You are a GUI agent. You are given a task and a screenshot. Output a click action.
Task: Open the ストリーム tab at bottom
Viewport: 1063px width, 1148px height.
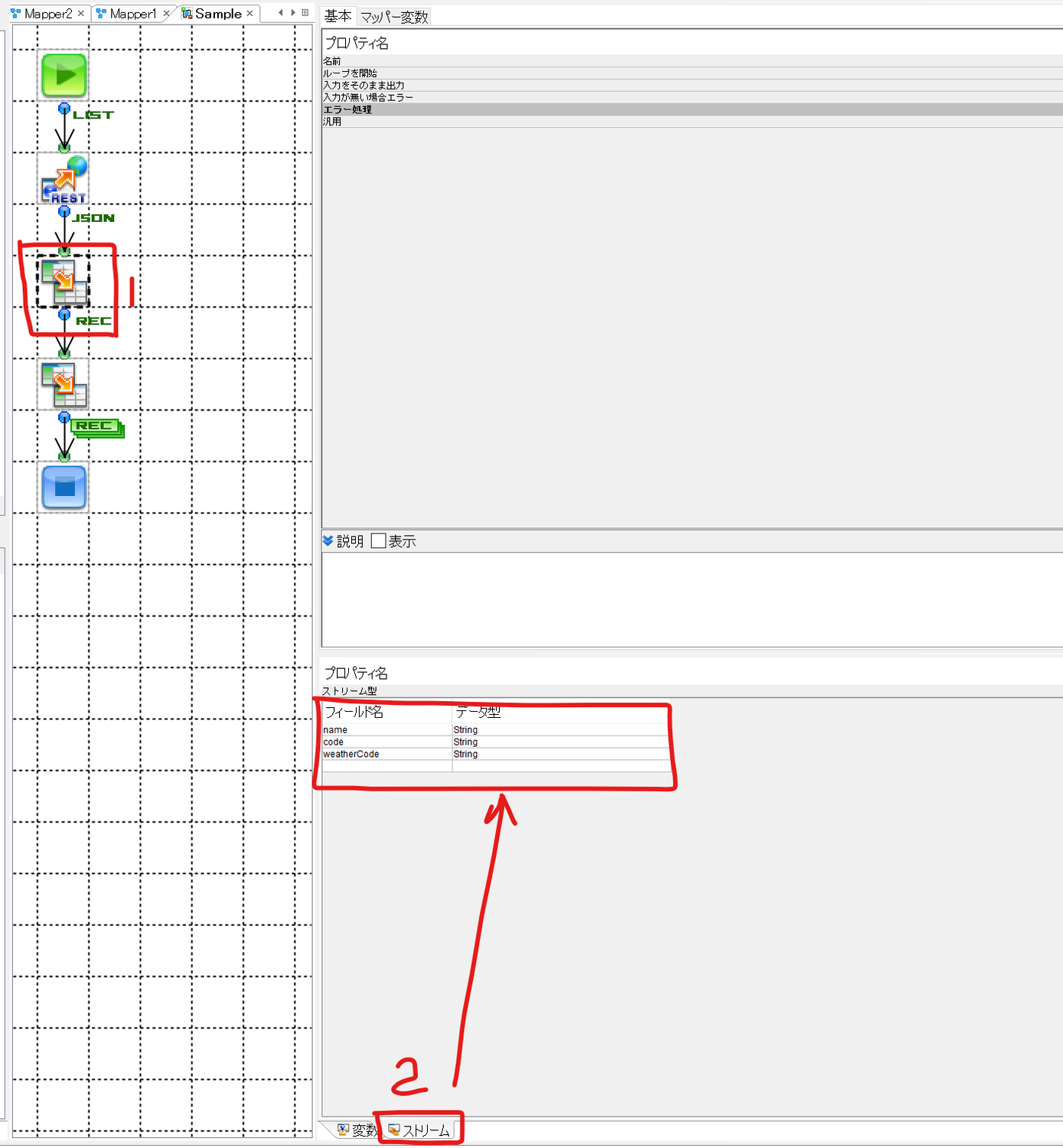pyautogui.click(x=419, y=1130)
